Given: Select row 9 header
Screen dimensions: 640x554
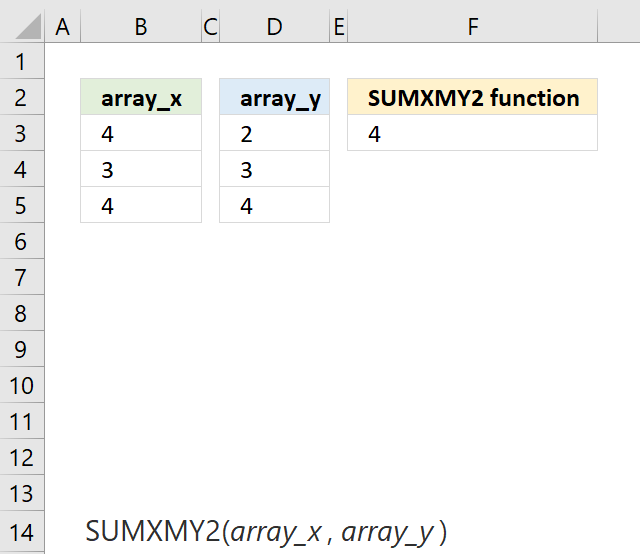Looking at the screenshot, I should pyautogui.click(x=22, y=349).
